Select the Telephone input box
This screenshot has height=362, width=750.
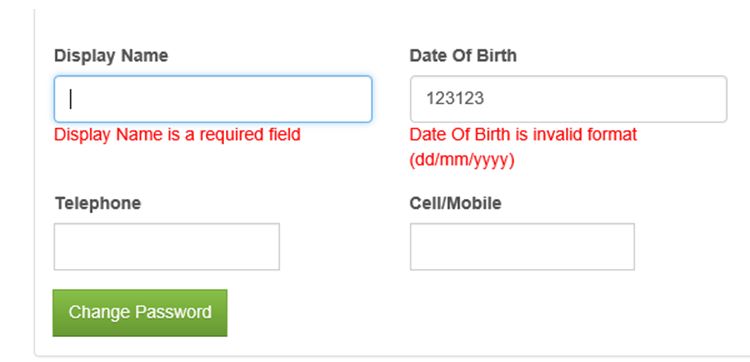click(x=166, y=246)
